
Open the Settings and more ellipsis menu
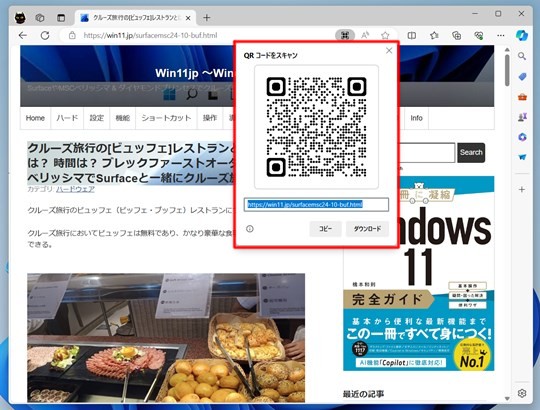501,35
